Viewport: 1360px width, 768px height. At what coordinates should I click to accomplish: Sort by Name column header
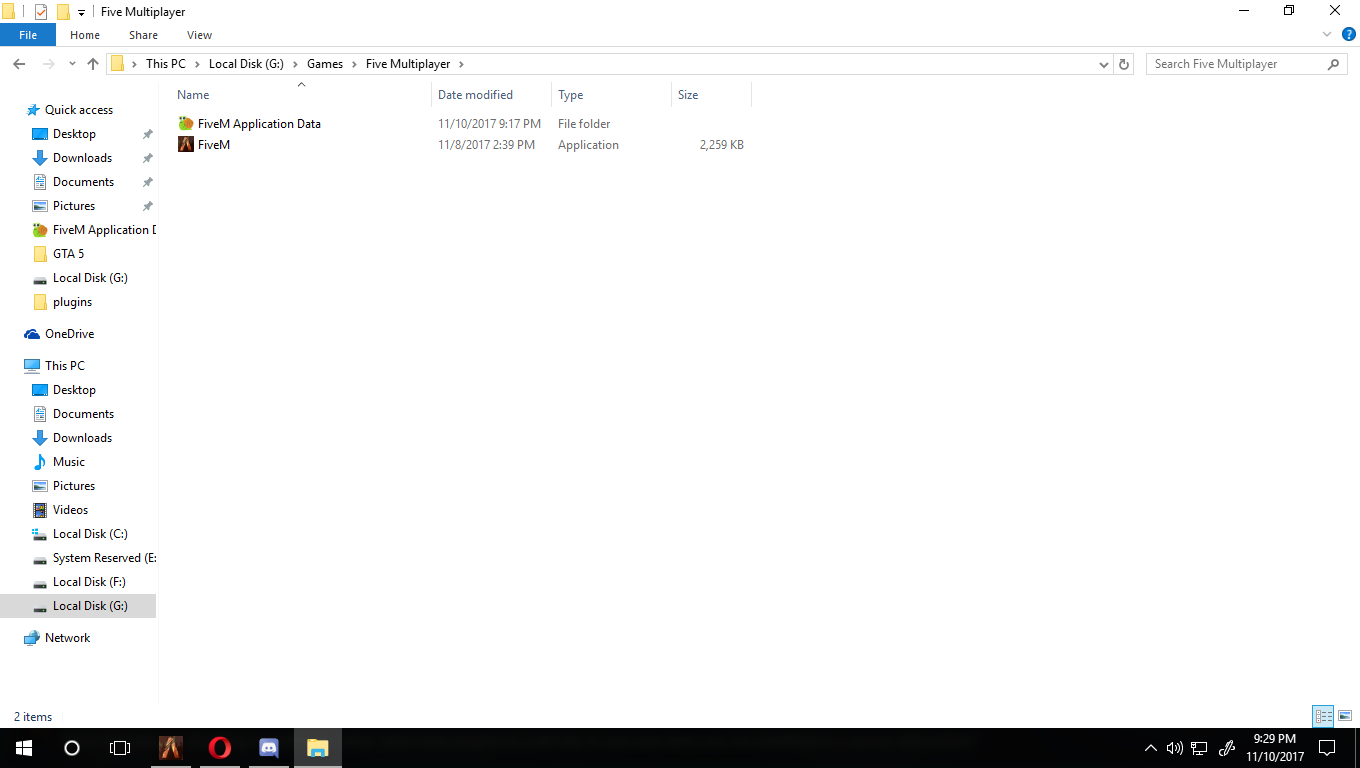193,95
